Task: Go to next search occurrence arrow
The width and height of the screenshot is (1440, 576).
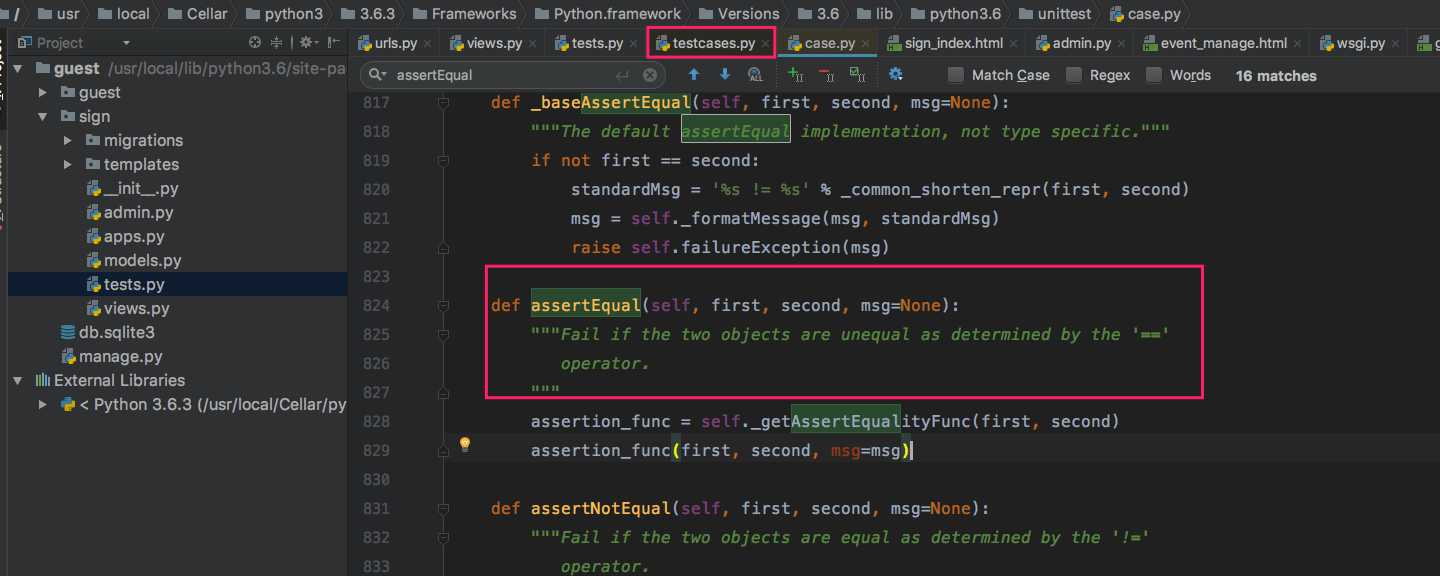Action: point(724,75)
